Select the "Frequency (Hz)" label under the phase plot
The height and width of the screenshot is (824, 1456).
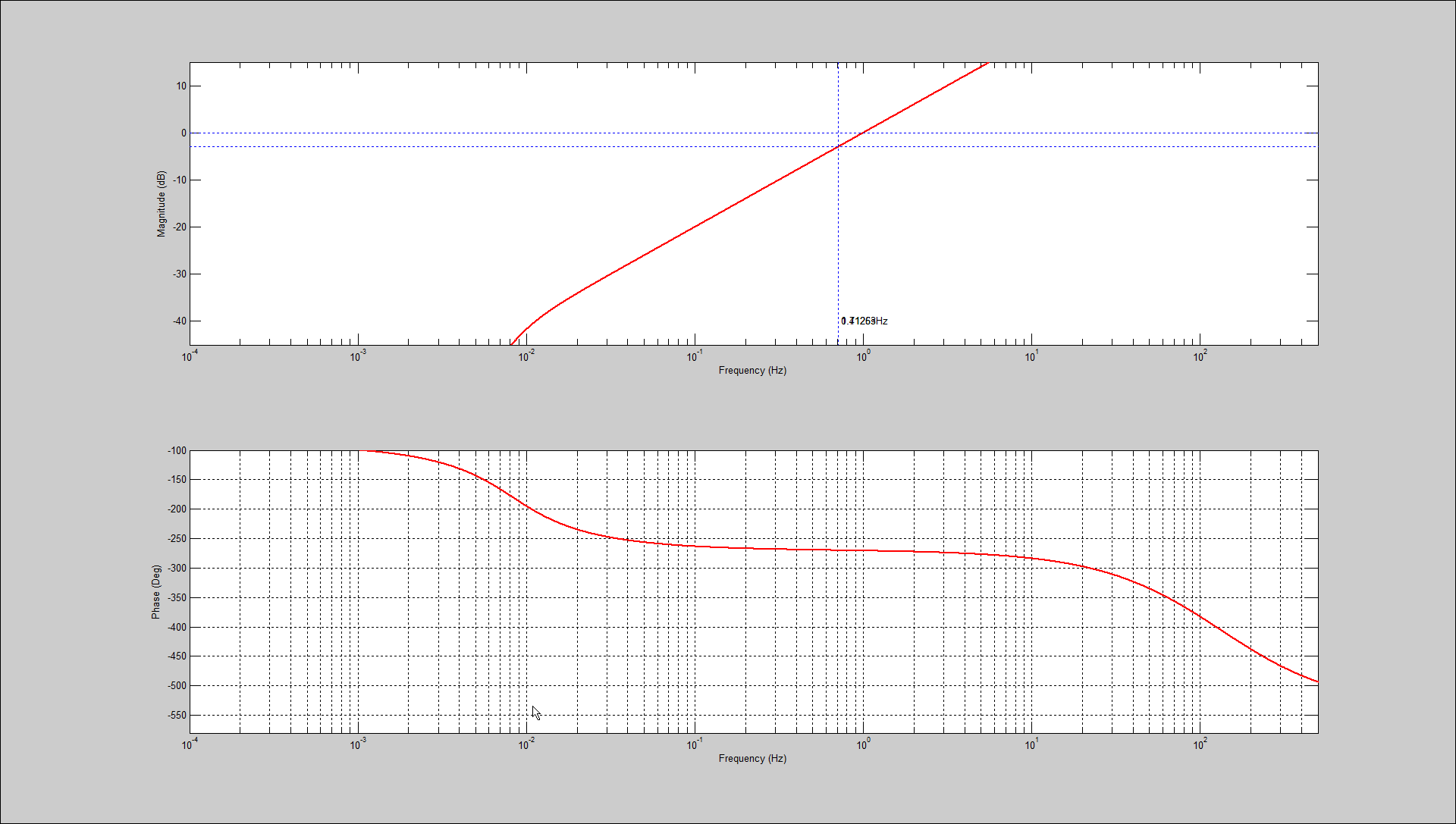[x=752, y=759]
